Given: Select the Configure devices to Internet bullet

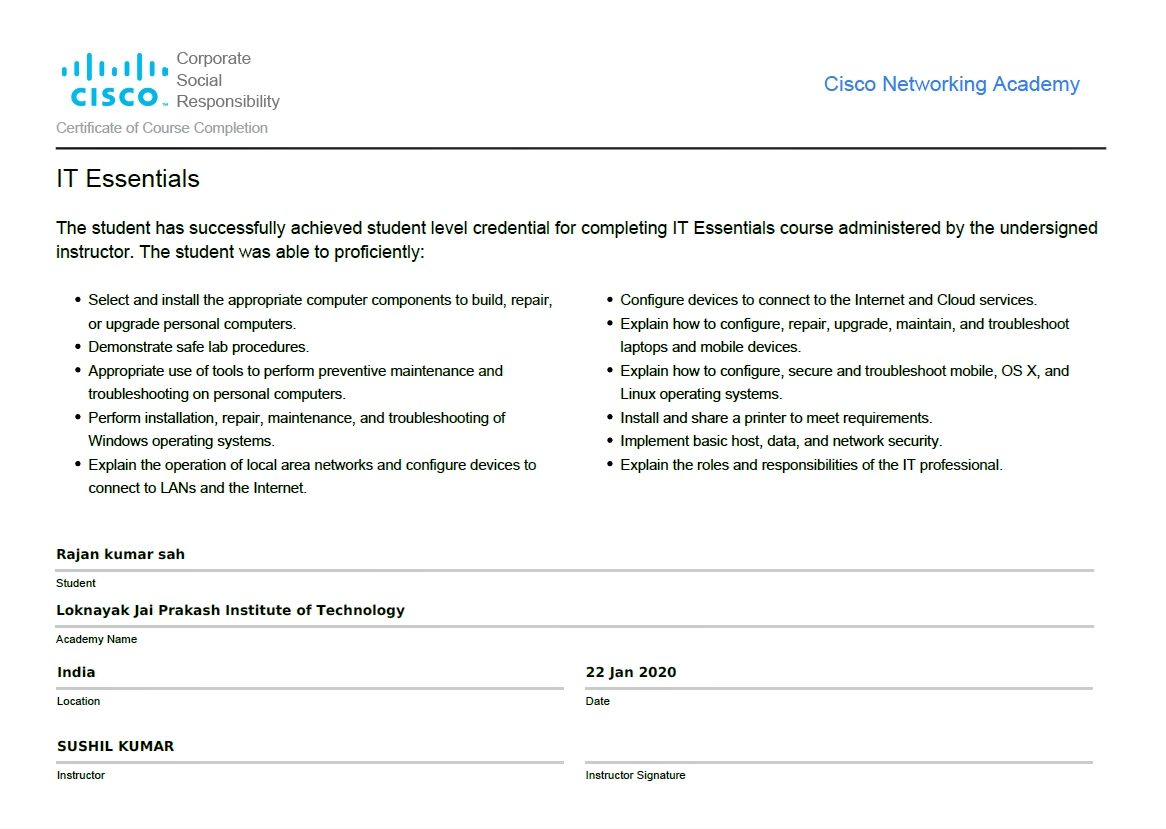Looking at the screenshot, I should click(x=828, y=300).
